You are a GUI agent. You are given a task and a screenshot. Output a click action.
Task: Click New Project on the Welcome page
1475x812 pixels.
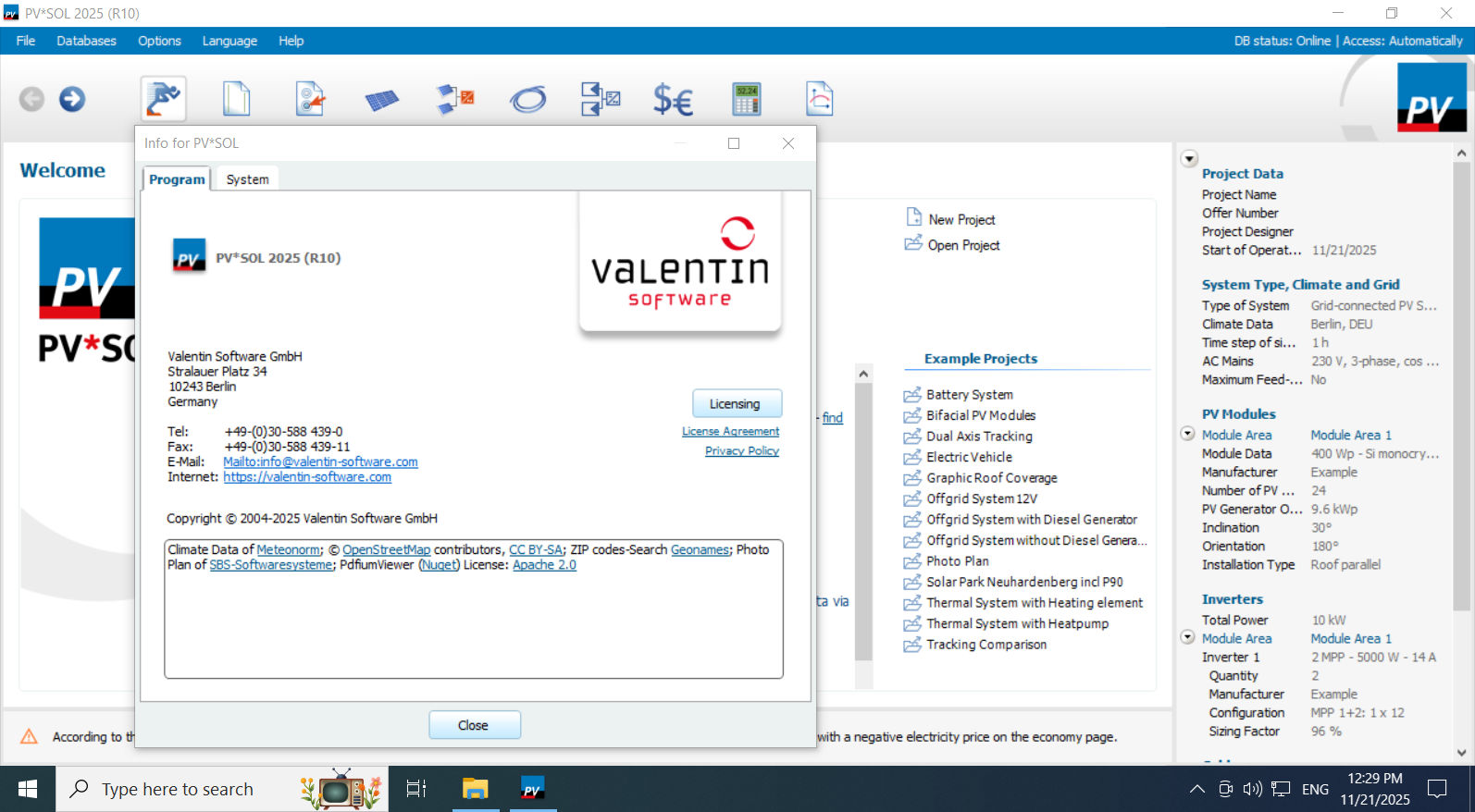(950, 219)
